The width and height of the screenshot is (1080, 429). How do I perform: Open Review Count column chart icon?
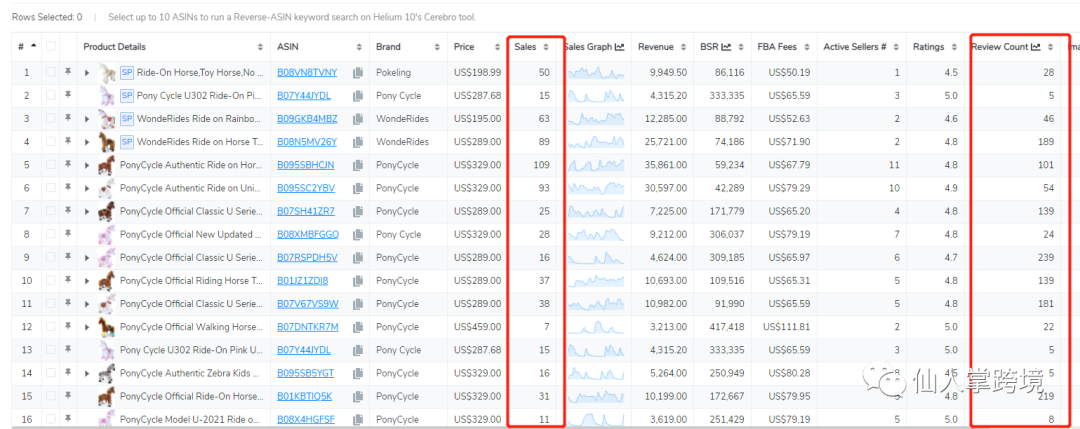tap(1035, 48)
